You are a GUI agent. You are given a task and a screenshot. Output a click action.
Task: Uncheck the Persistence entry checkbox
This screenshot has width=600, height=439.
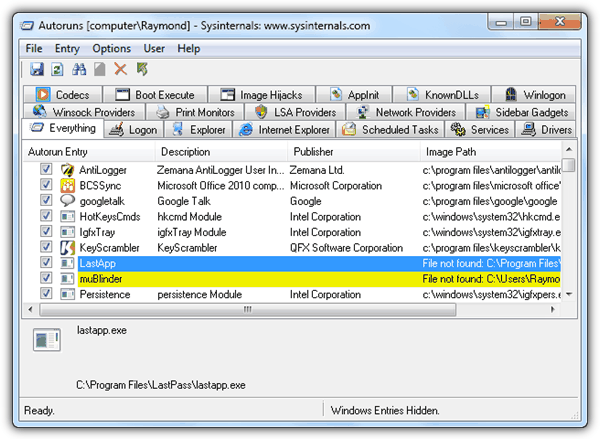point(46,293)
